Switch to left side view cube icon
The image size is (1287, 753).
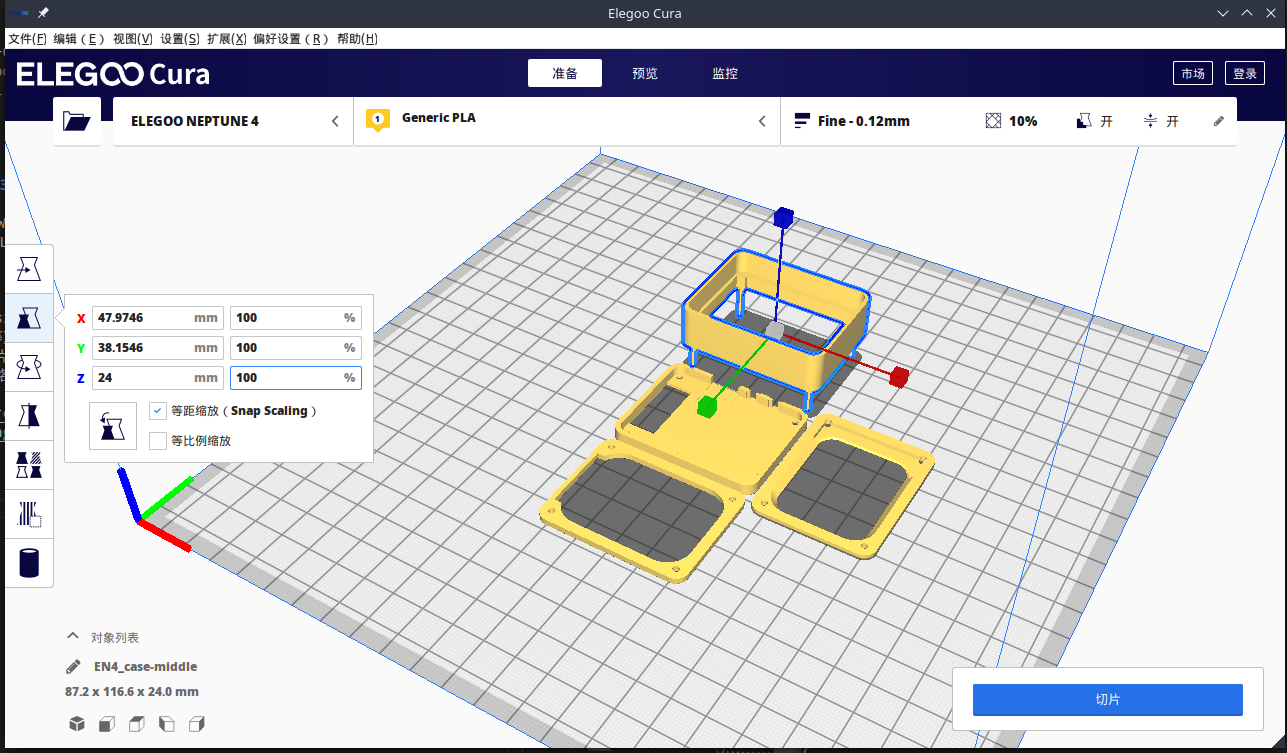[167, 724]
